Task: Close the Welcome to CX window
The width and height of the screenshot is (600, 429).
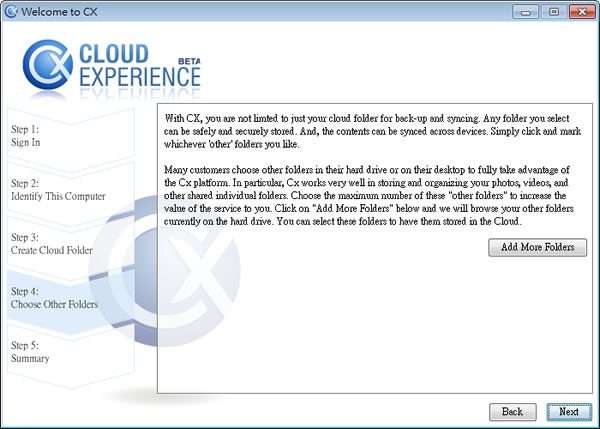Action: pyautogui.click(x=582, y=11)
